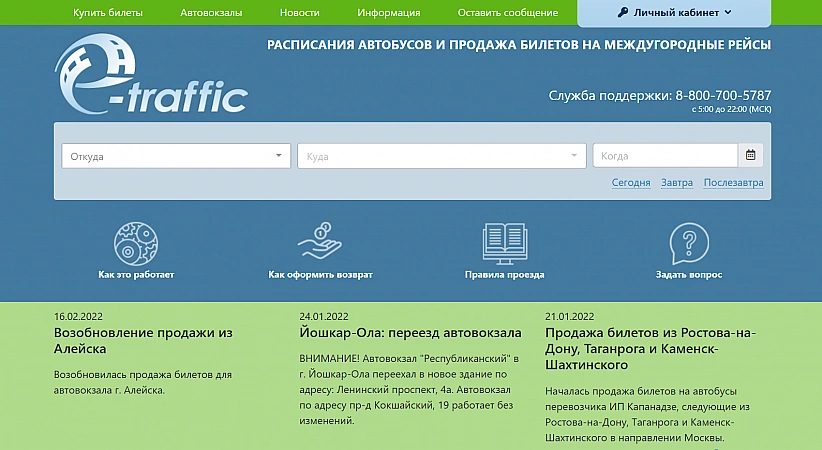Open the 'Купить билеты' menu item
Image resolution: width=822 pixels, height=450 pixels.
(108, 13)
